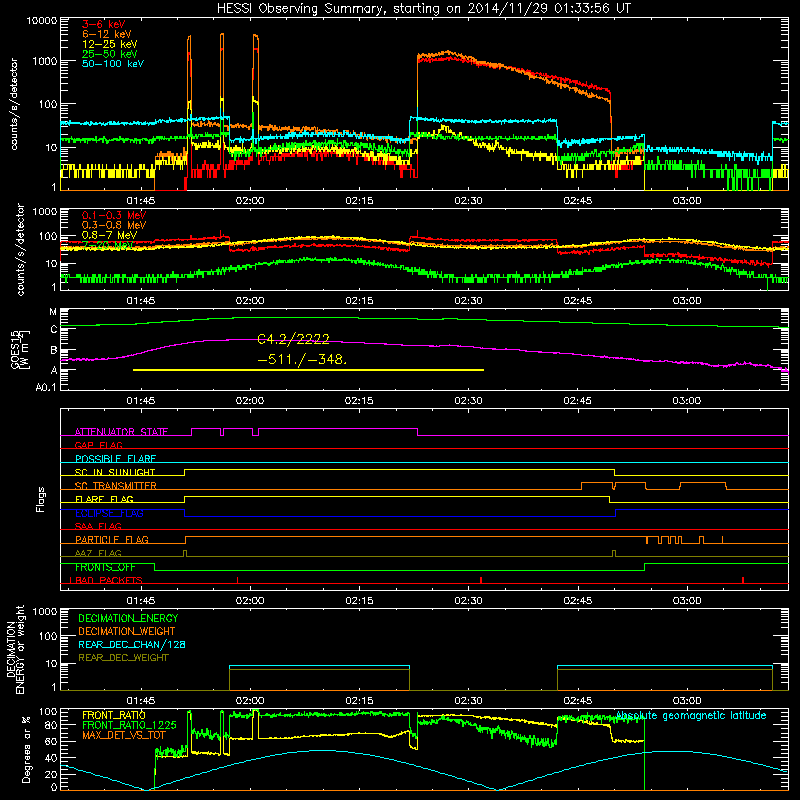Click the 0.1-0.3 MeV legend label
The width and height of the screenshot is (800, 800).
point(114,215)
